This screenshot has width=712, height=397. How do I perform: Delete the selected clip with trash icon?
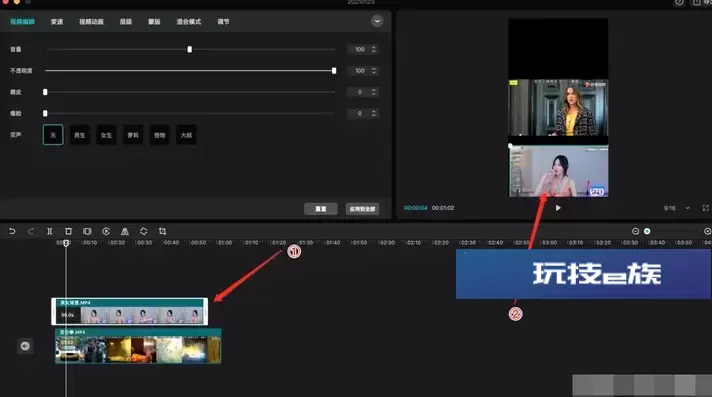click(x=68, y=231)
